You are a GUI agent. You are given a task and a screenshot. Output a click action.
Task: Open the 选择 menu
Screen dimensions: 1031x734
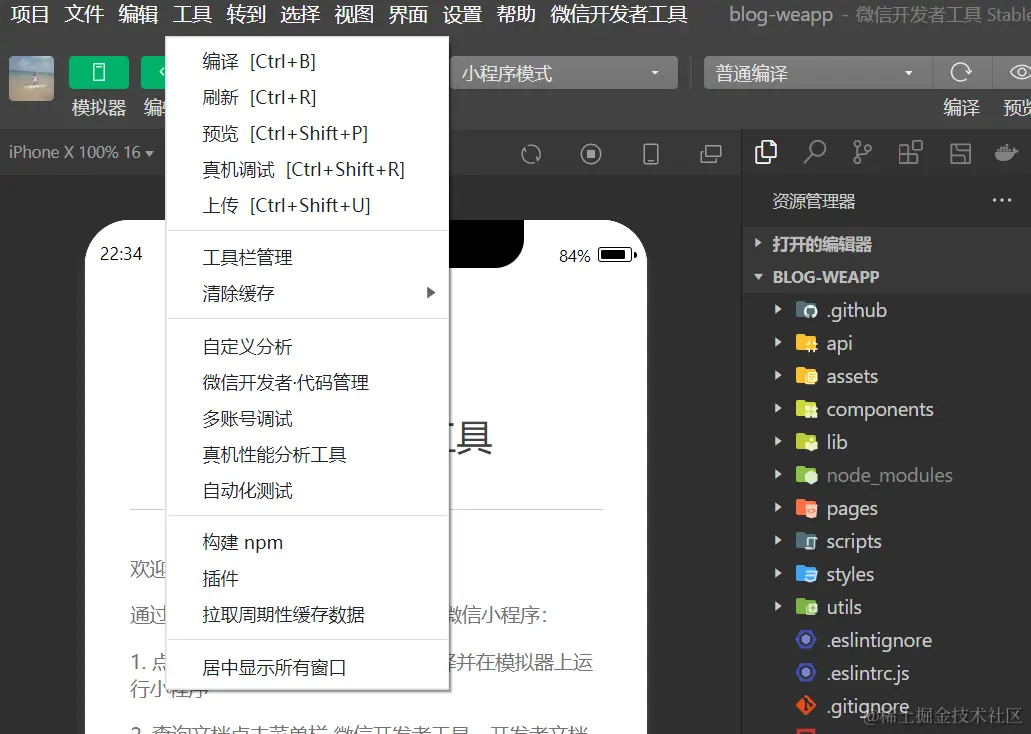(x=300, y=14)
